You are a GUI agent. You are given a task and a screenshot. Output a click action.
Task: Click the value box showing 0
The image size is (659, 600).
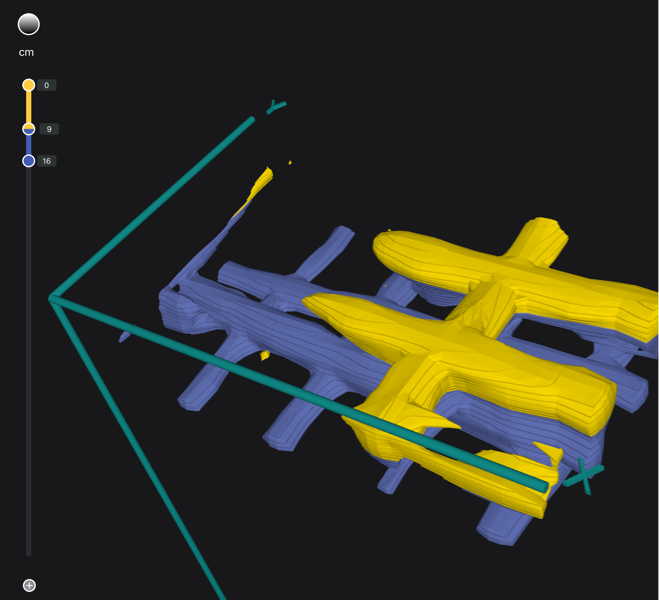pos(47,86)
